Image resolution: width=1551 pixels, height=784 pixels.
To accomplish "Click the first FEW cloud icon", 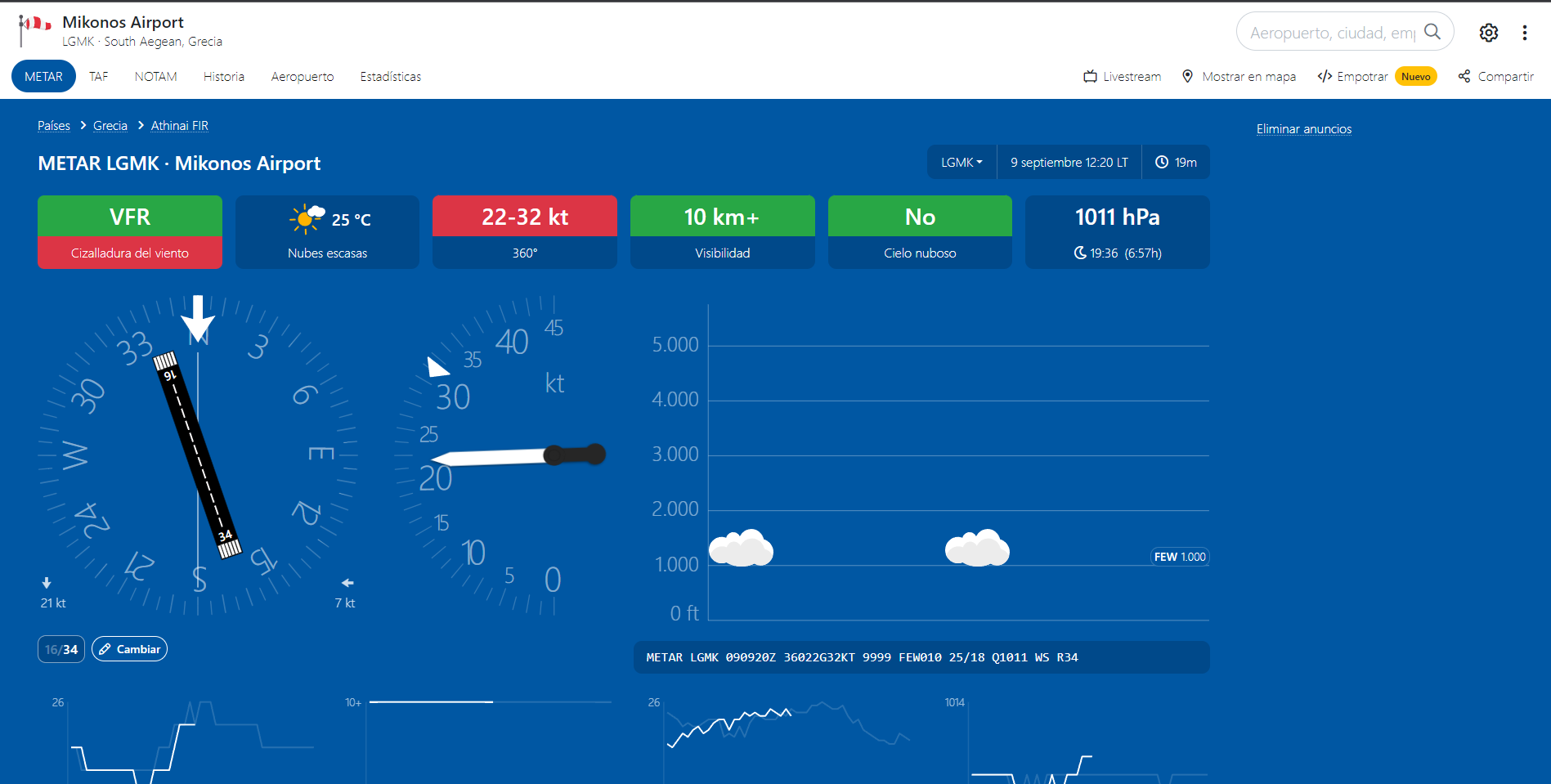I will pos(741,548).
